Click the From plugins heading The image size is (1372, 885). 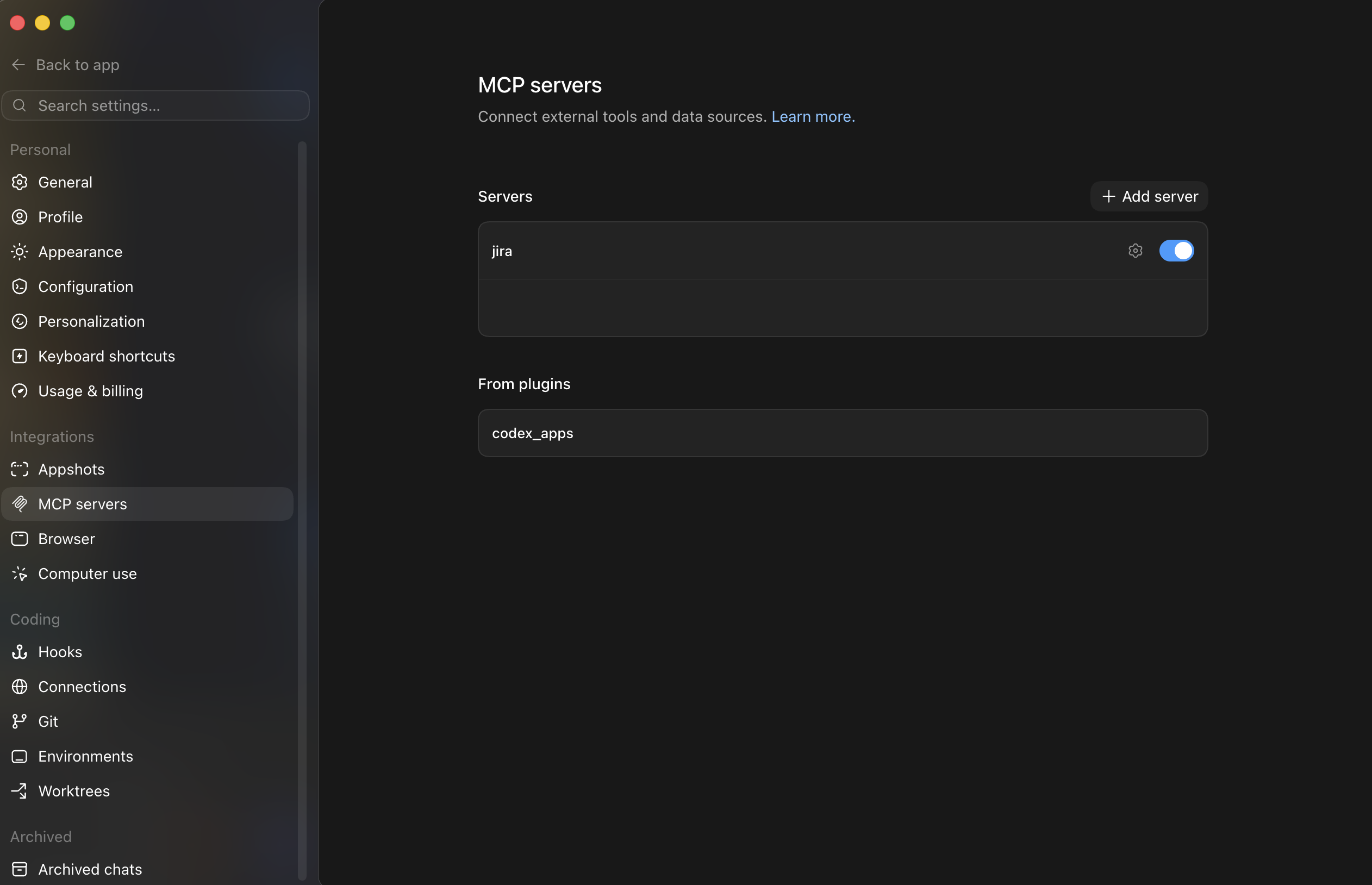click(524, 384)
